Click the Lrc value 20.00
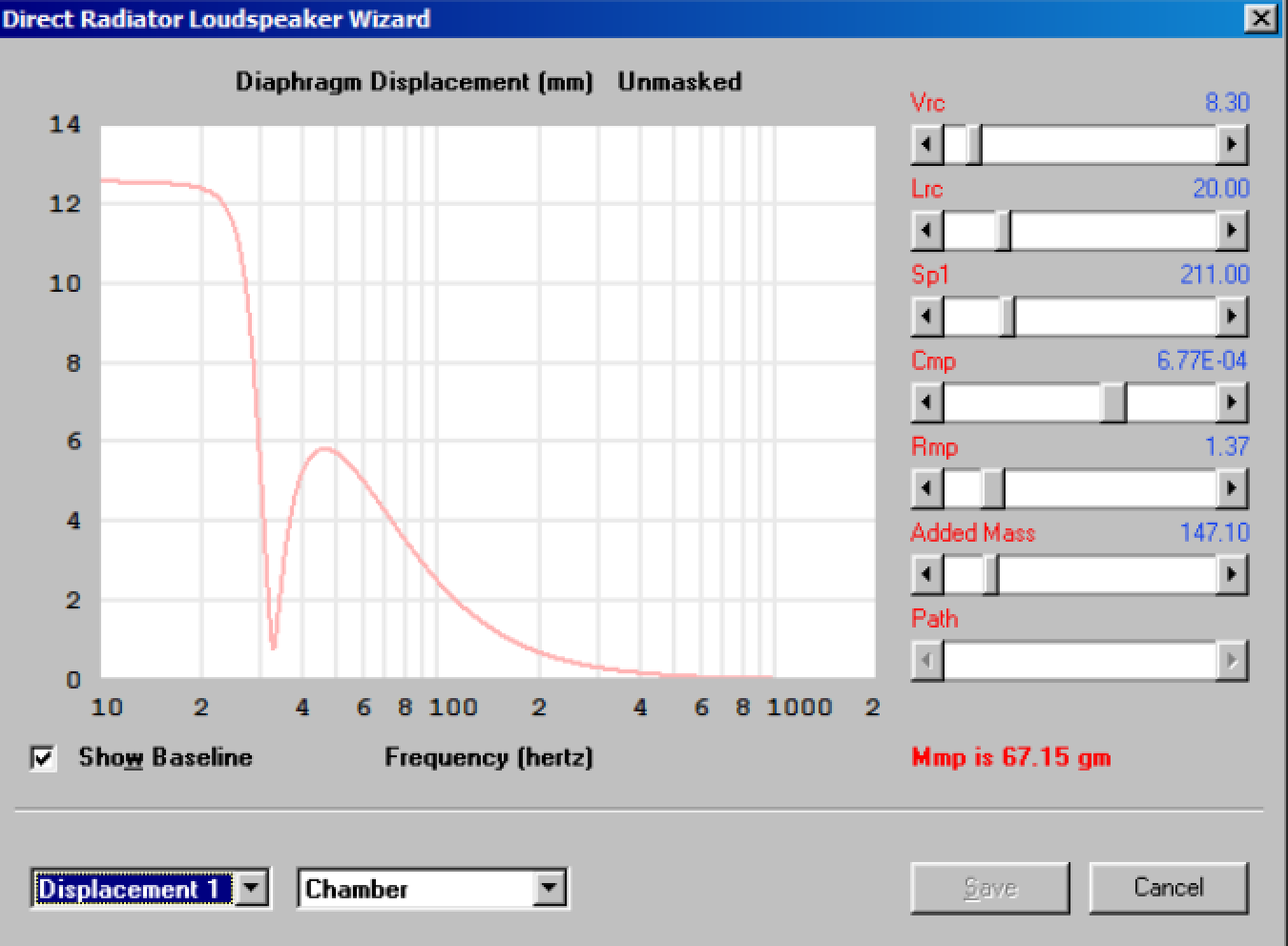The height and width of the screenshot is (946, 1288). pos(1221,188)
